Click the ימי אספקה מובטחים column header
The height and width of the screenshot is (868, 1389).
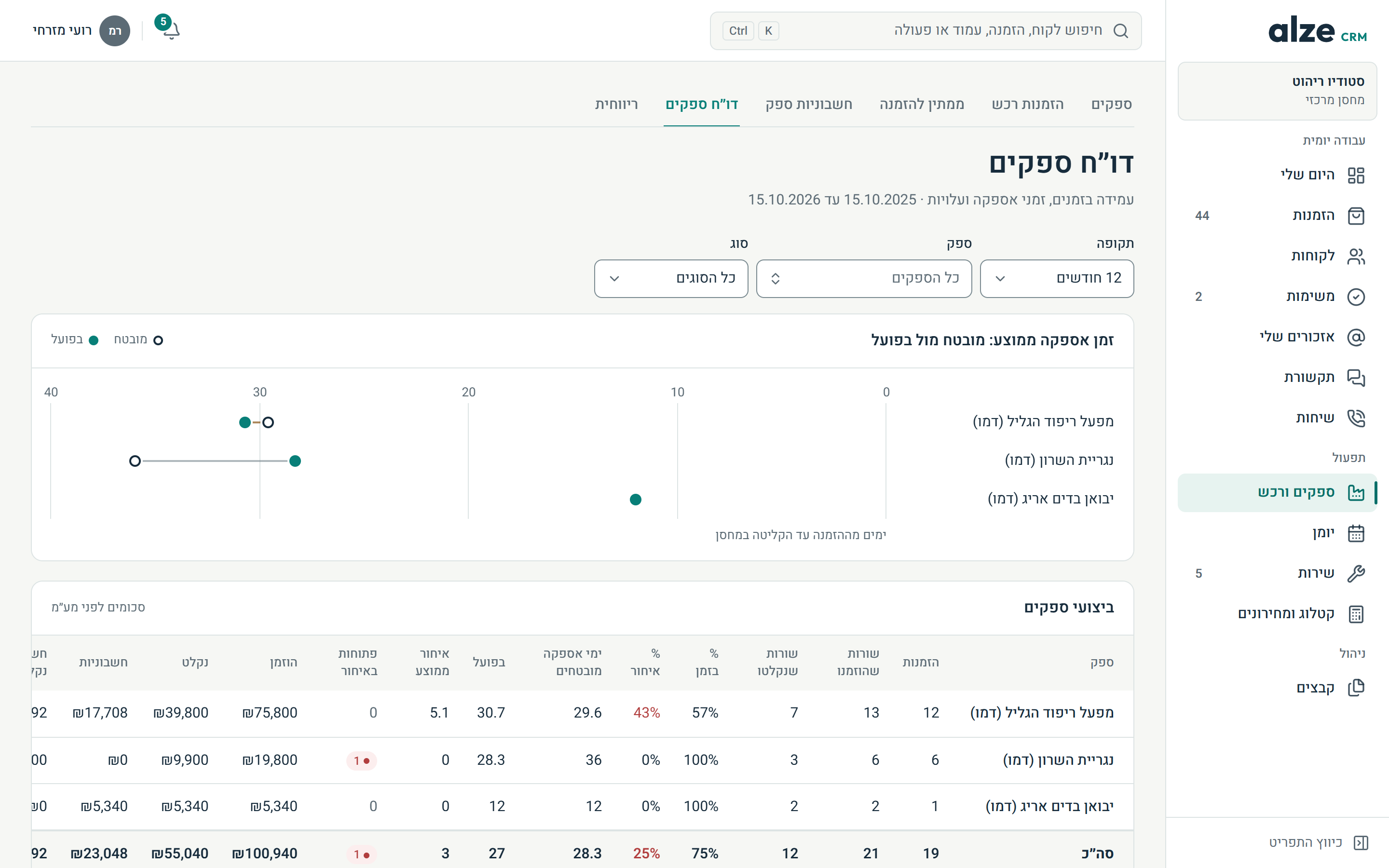[x=572, y=662]
